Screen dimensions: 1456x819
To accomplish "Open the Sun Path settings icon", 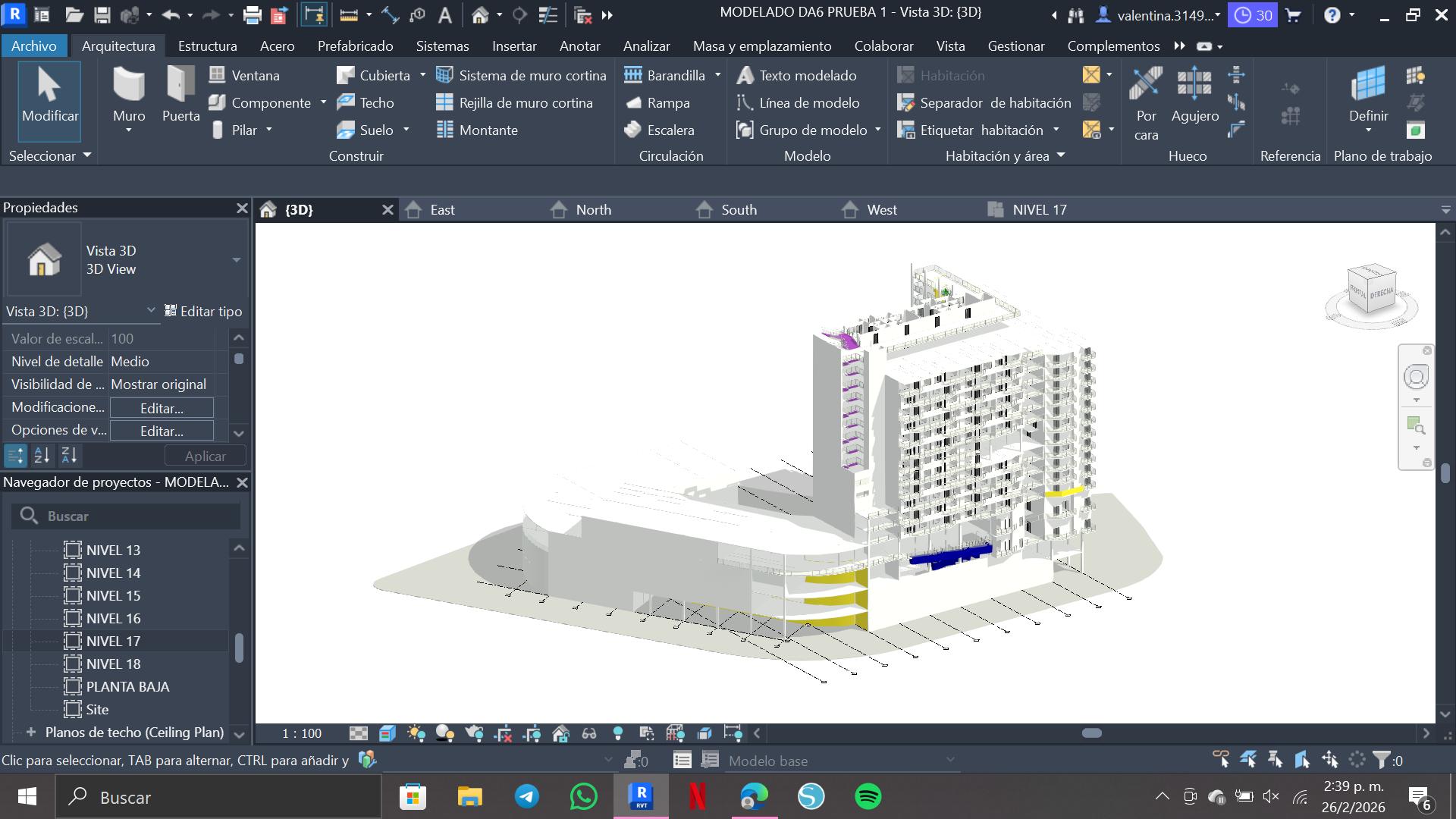I will click(x=416, y=733).
